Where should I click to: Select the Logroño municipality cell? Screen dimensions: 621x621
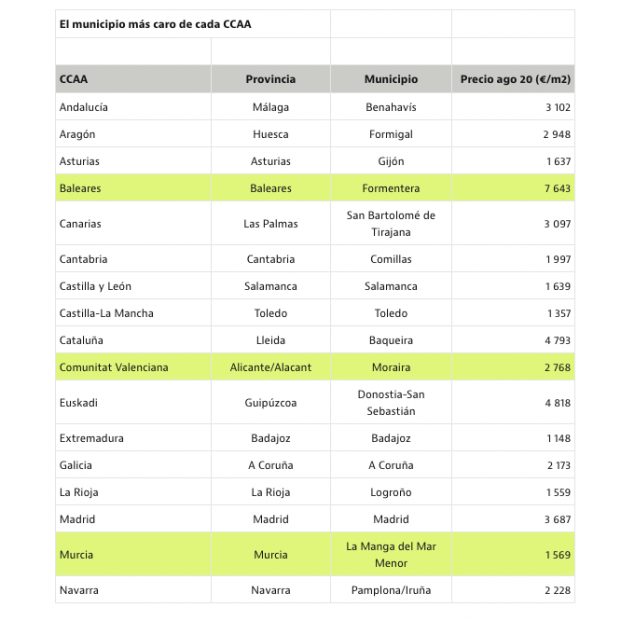pyautogui.click(x=390, y=492)
